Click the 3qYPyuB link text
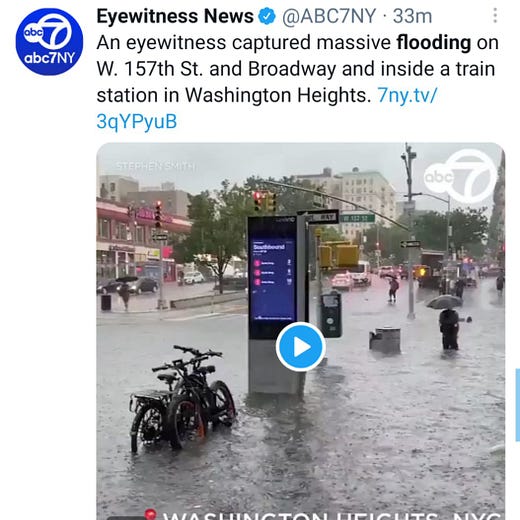This screenshot has width=520, height=520. [x=137, y=122]
